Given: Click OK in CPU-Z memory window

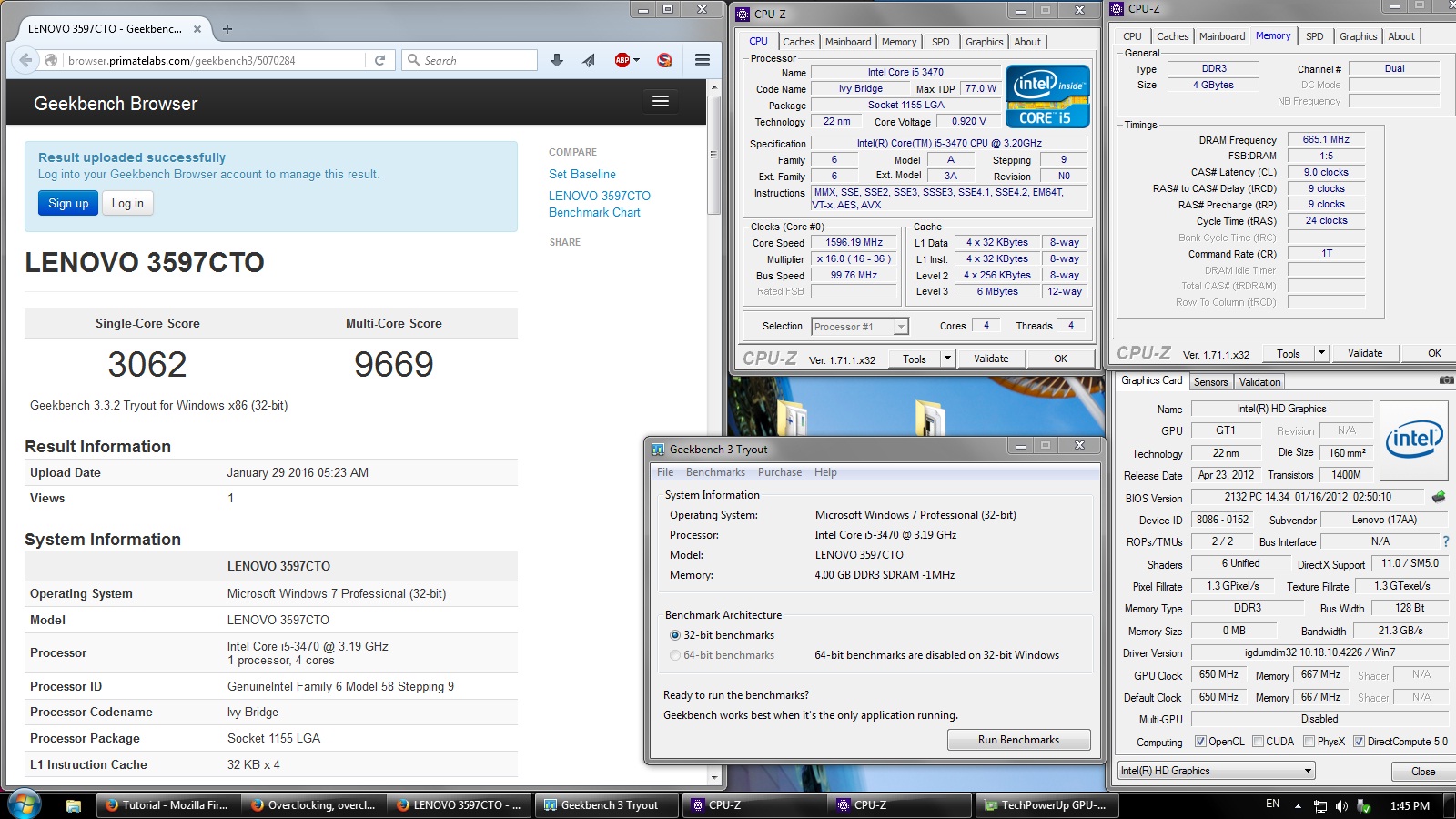Looking at the screenshot, I should point(1434,353).
